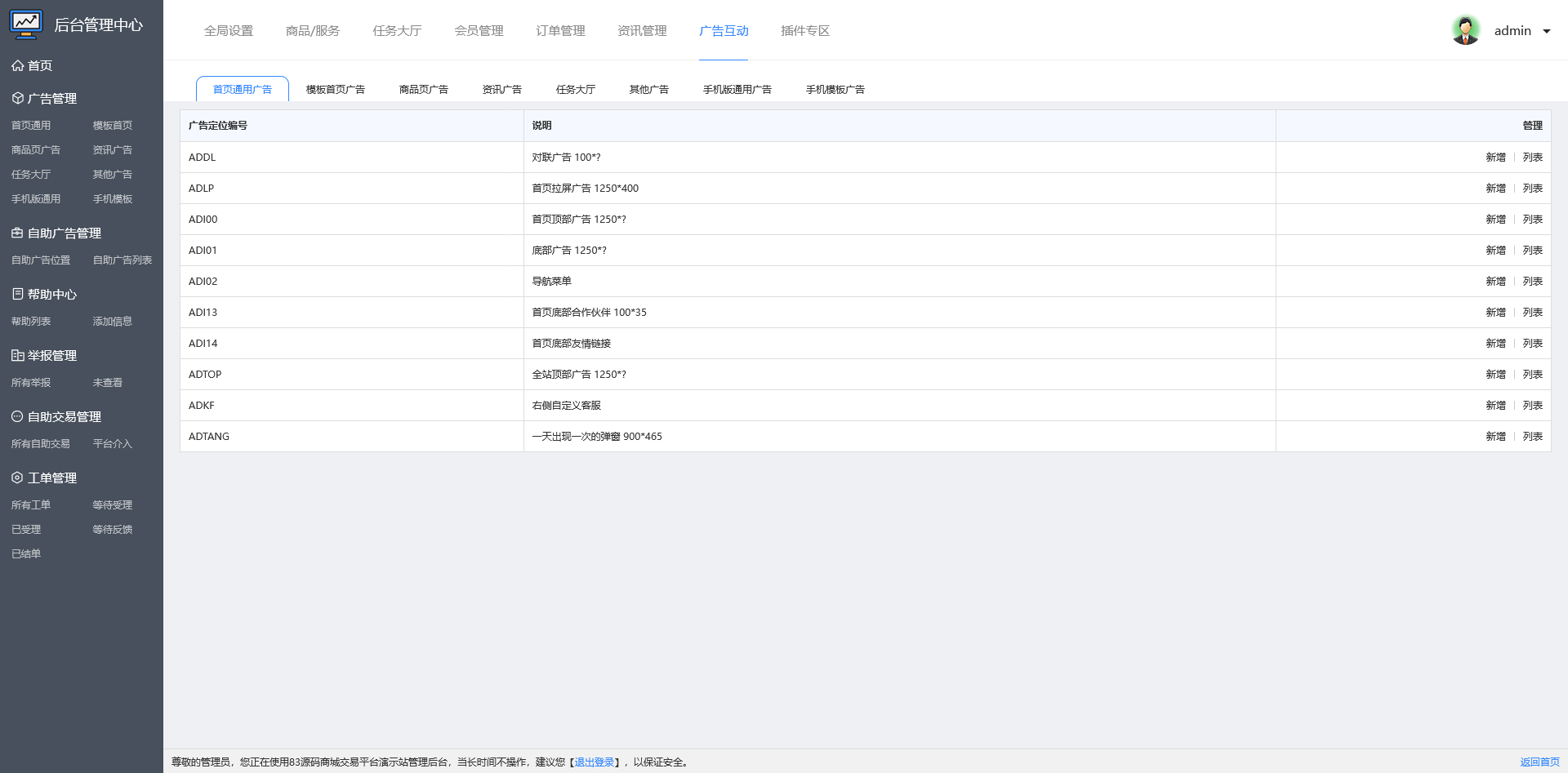Click 列表 in the ADI14 row
The height and width of the screenshot is (773, 1568).
click(x=1533, y=344)
